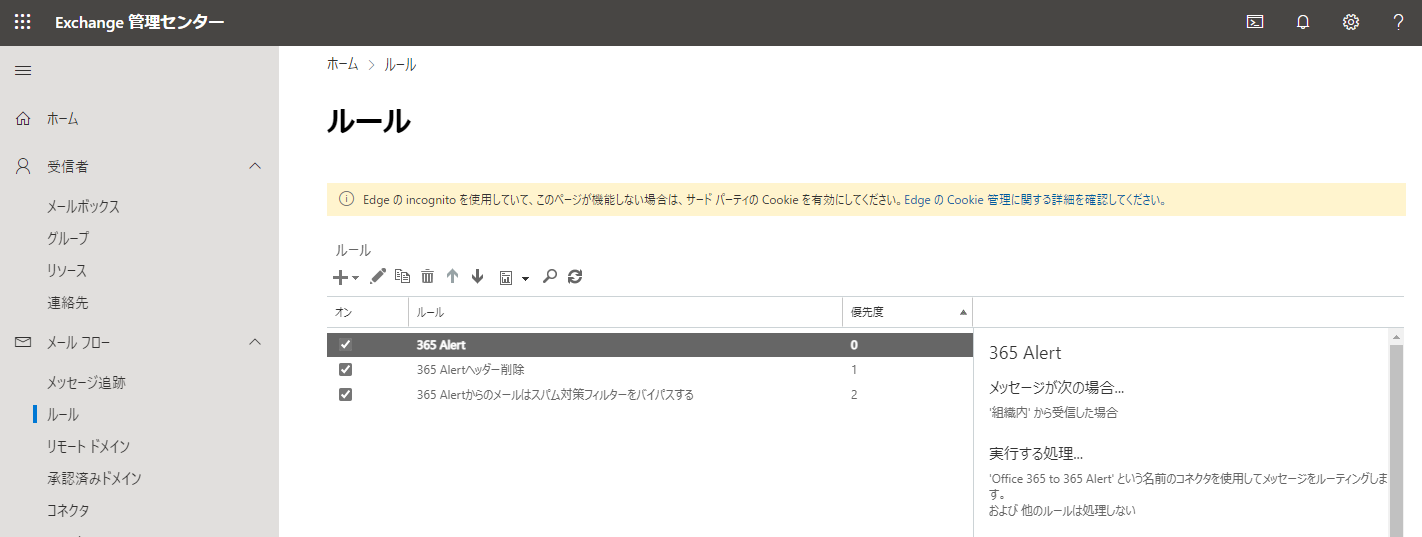
Task: Move rule down with down arrow icon
Action: click(x=477, y=277)
